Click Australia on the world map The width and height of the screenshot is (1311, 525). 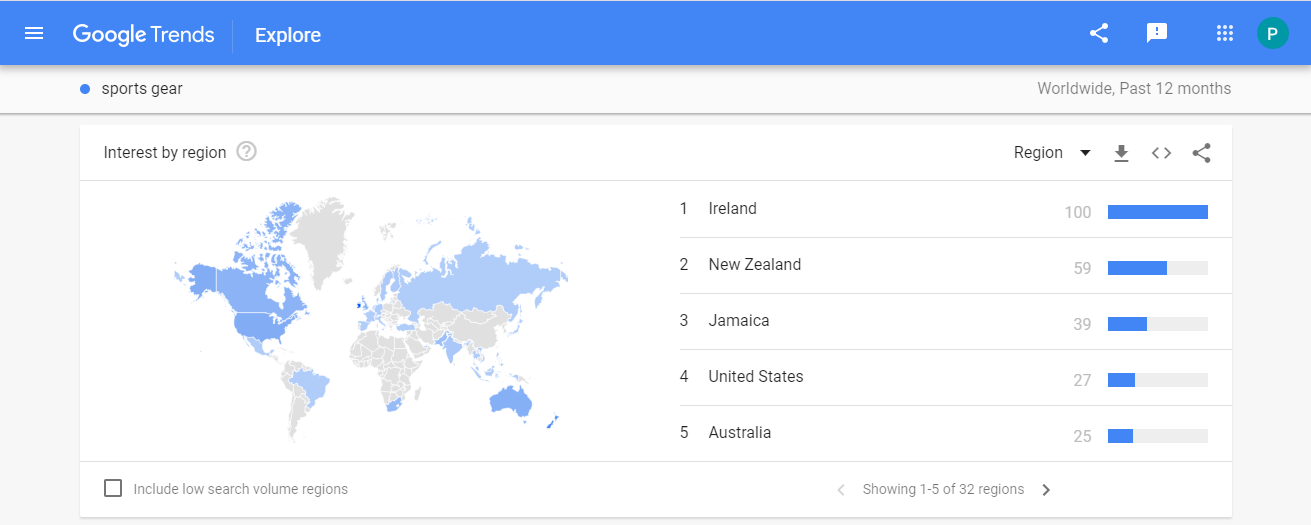[x=511, y=401]
